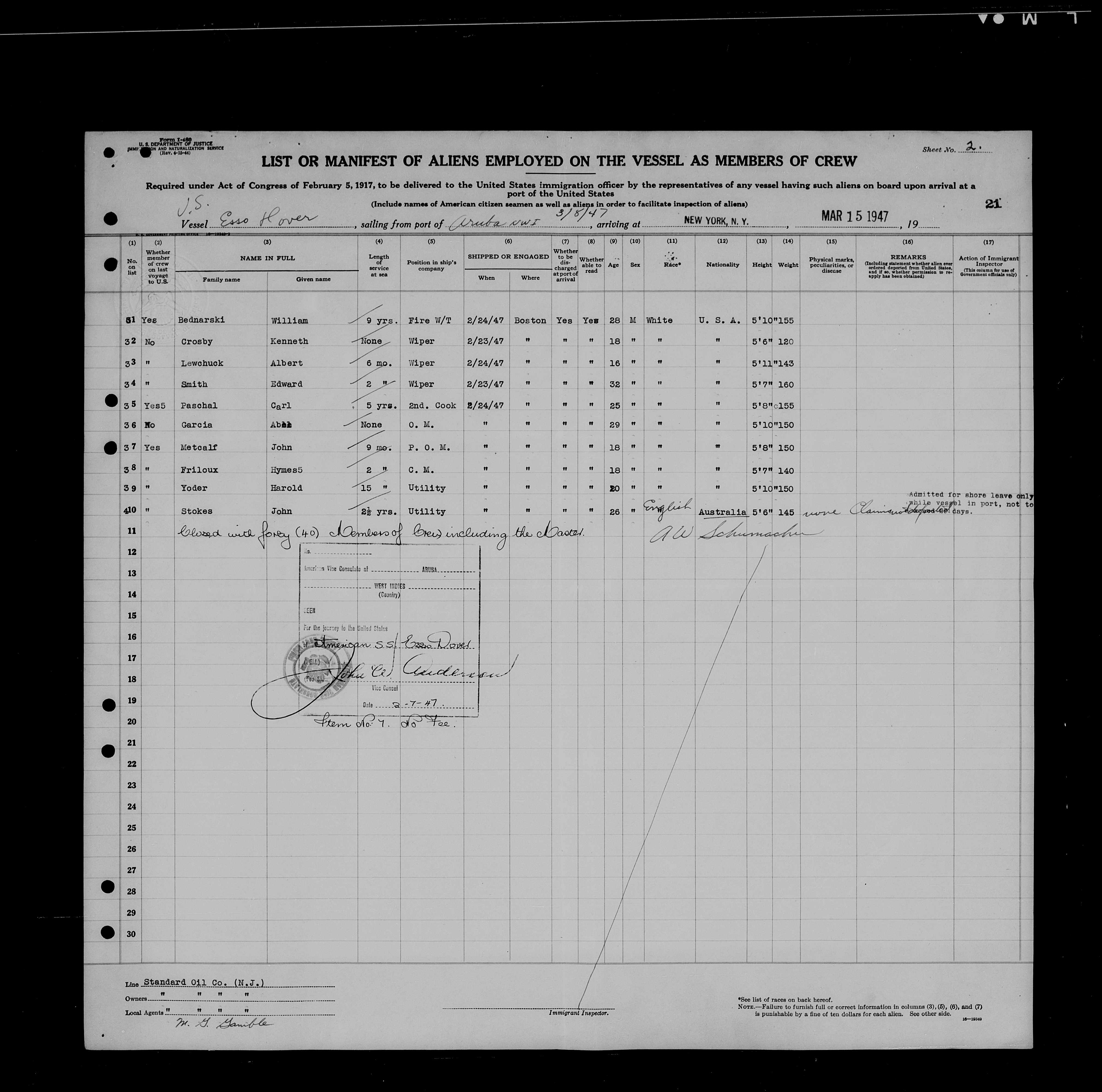This screenshot has width=1102, height=1092.
Task: Click the position 'O. M.' in Garcia row
Action: pyautogui.click(x=421, y=425)
